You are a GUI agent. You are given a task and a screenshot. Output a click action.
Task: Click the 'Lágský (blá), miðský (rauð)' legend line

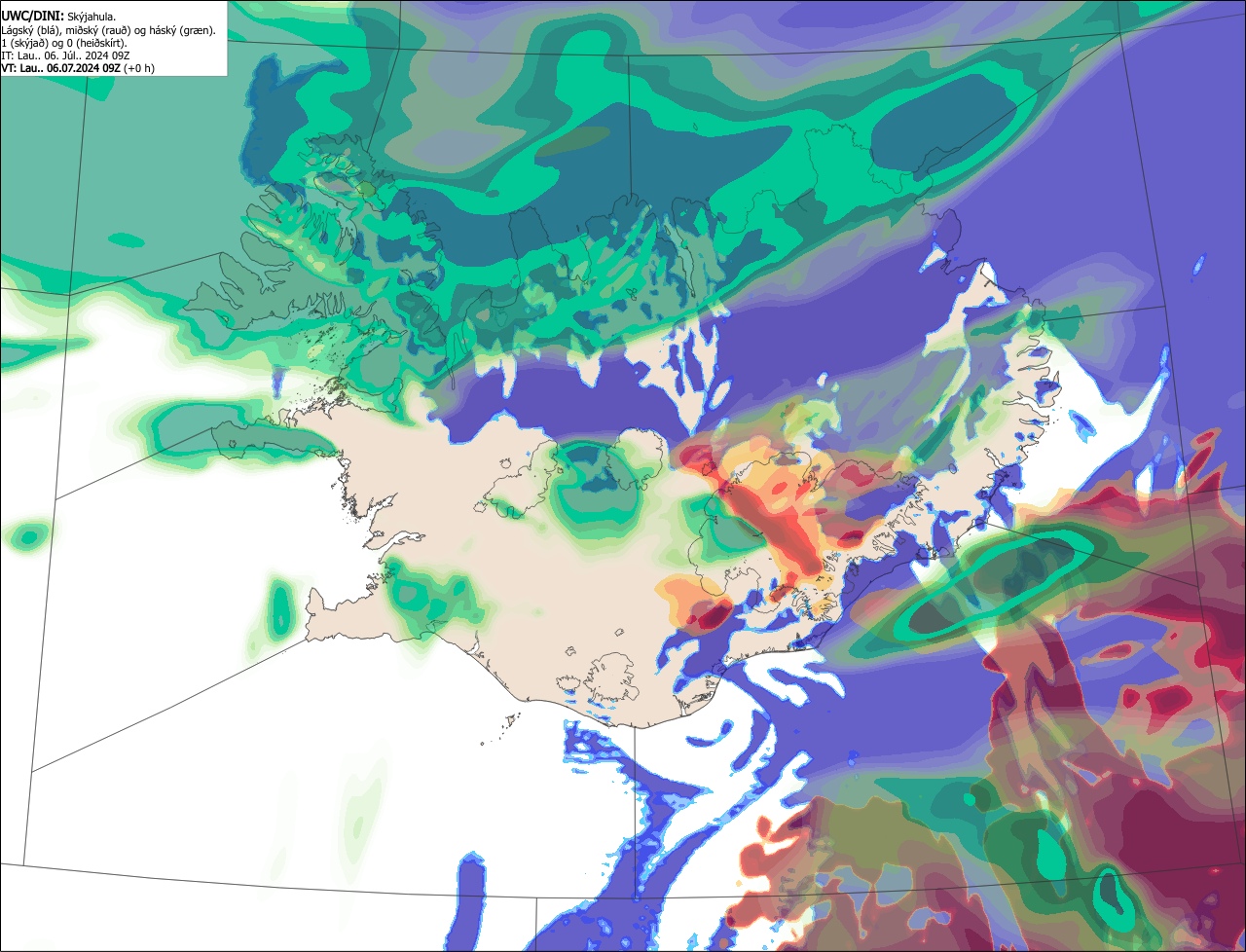point(108,30)
